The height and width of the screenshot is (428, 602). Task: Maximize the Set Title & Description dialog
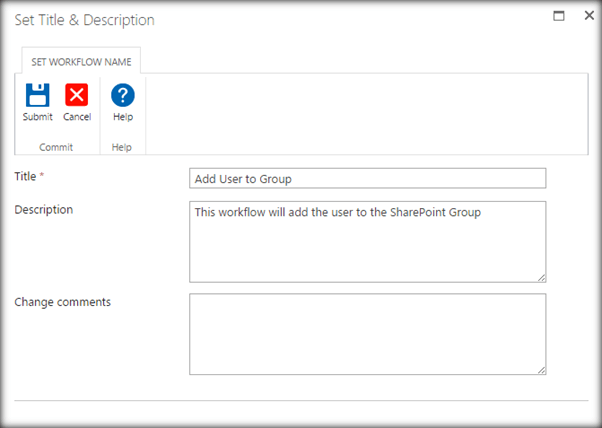click(x=559, y=17)
